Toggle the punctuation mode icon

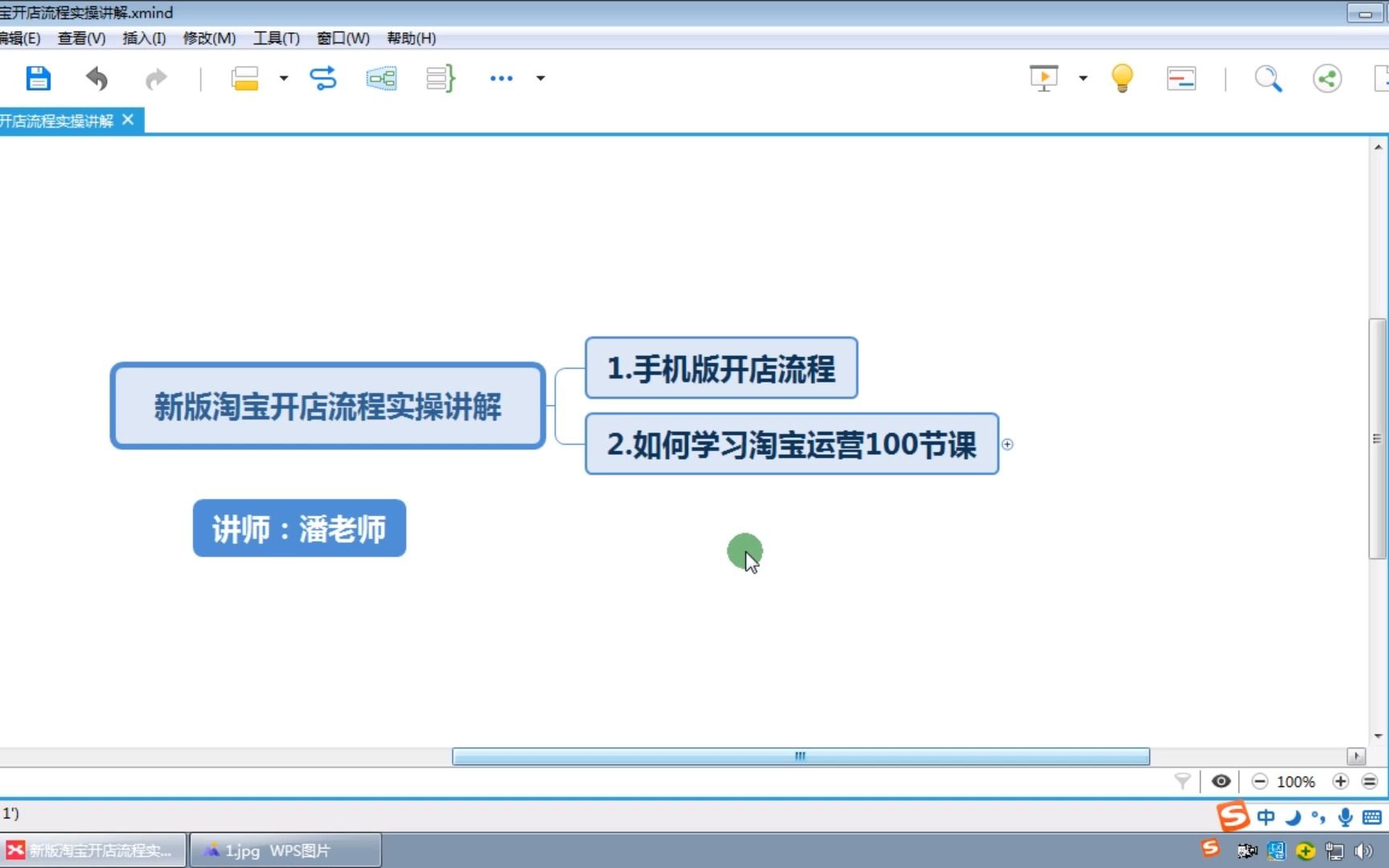click(x=1318, y=818)
